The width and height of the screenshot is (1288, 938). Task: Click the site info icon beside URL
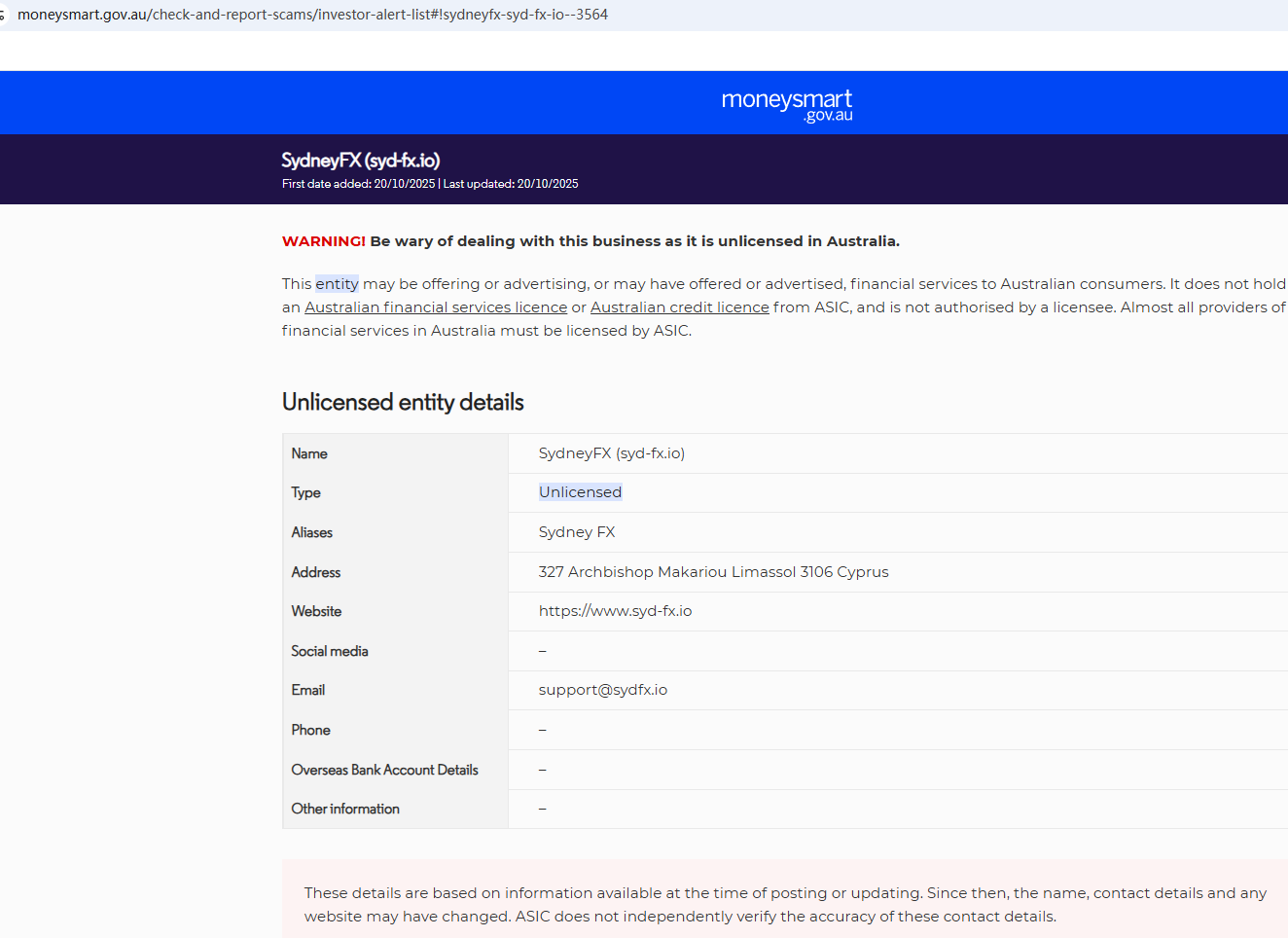3,15
